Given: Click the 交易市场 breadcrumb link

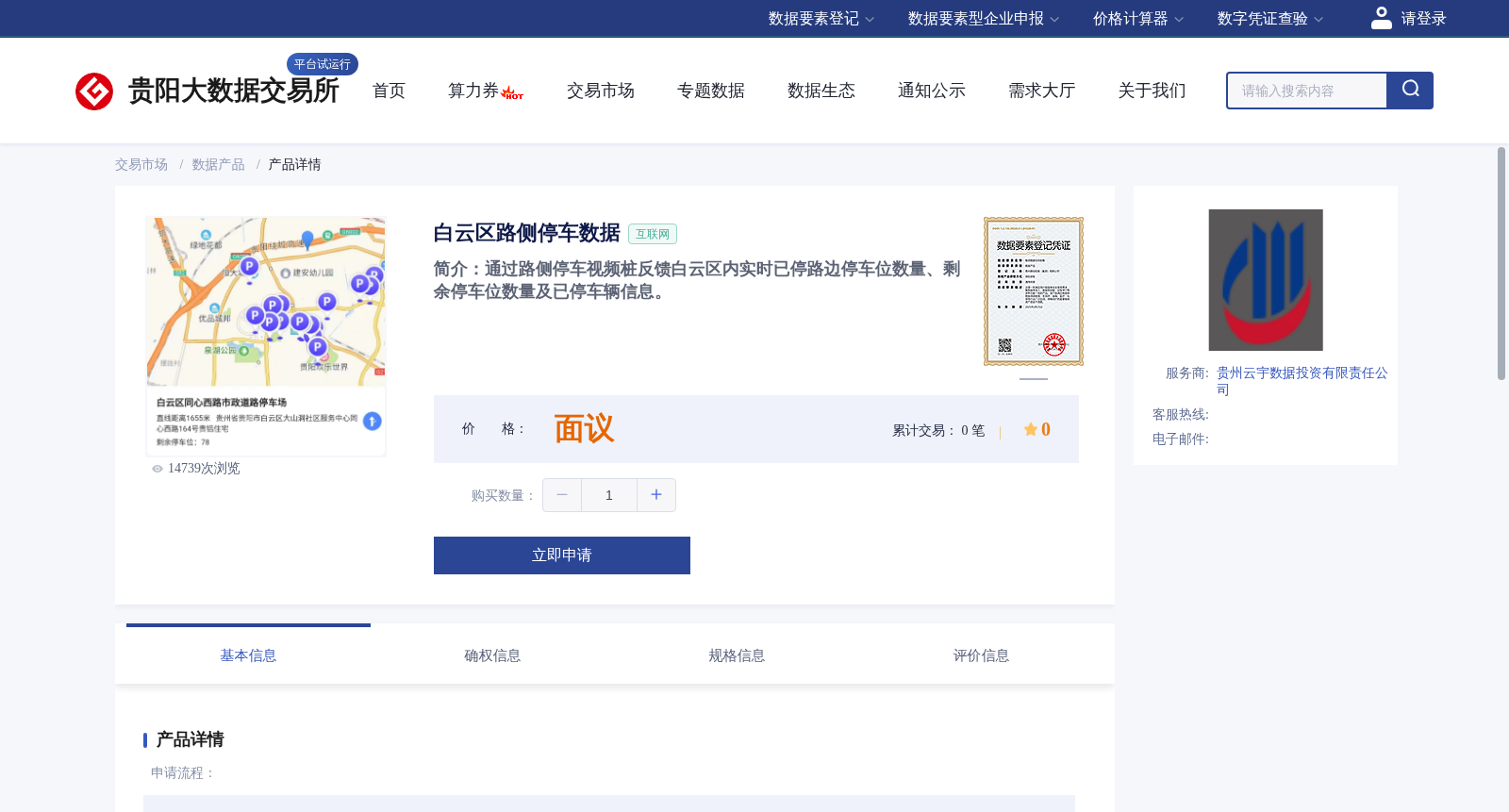Looking at the screenshot, I should [x=141, y=165].
